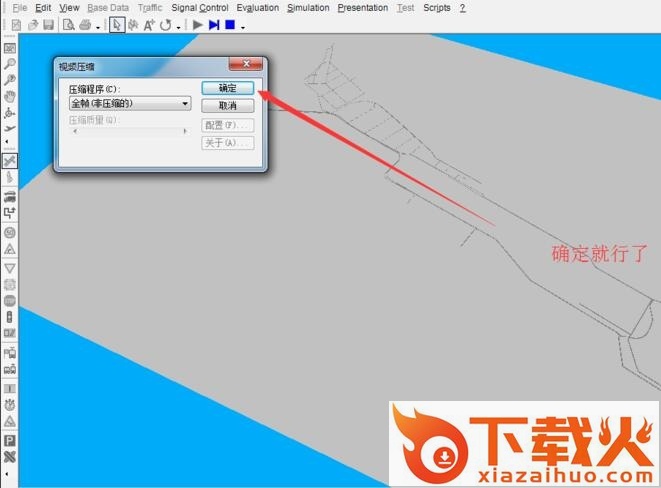Open the Presentation menu
This screenshot has width=661, height=488.
tap(363, 8)
